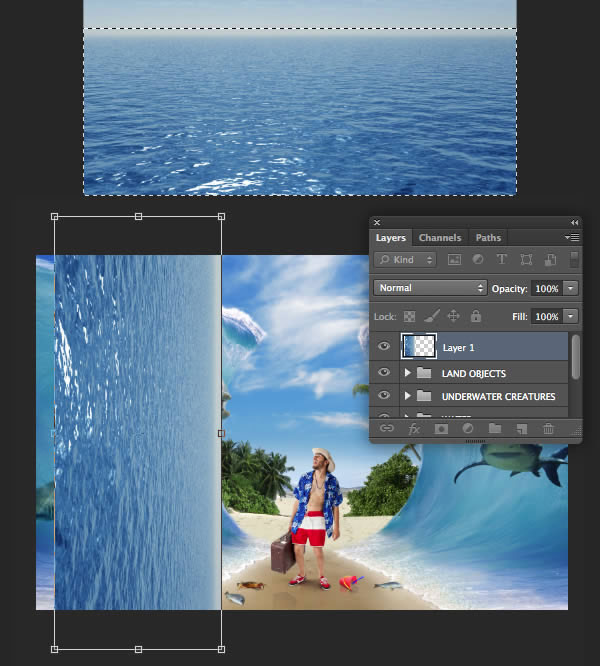The height and width of the screenshot is (666, 600).
Task: Filter layers by shape layers icon
Action: pyautogui.click(x=526, y=260)
